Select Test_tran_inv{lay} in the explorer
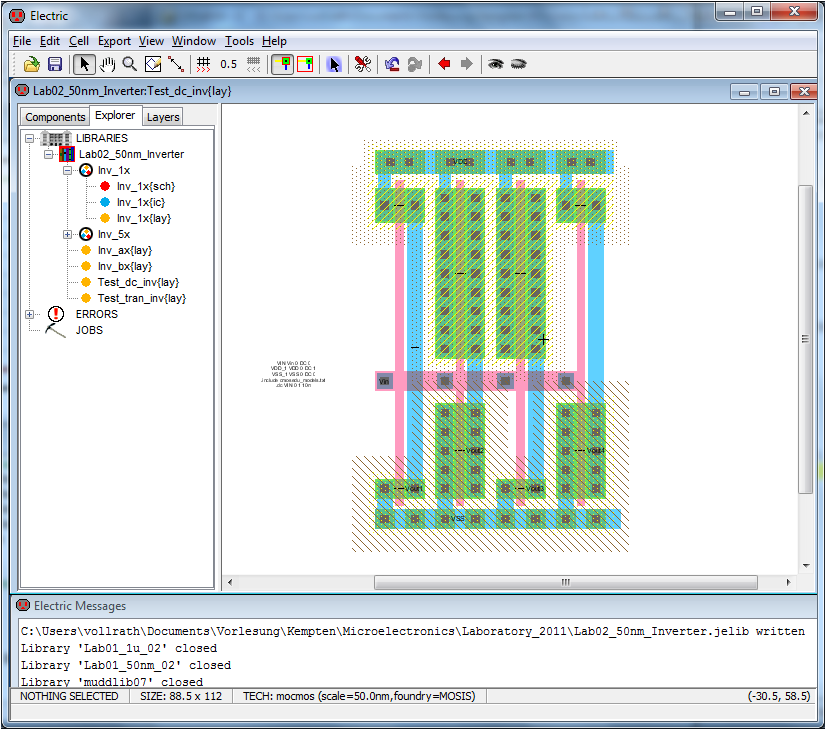 tap(141, 298)
